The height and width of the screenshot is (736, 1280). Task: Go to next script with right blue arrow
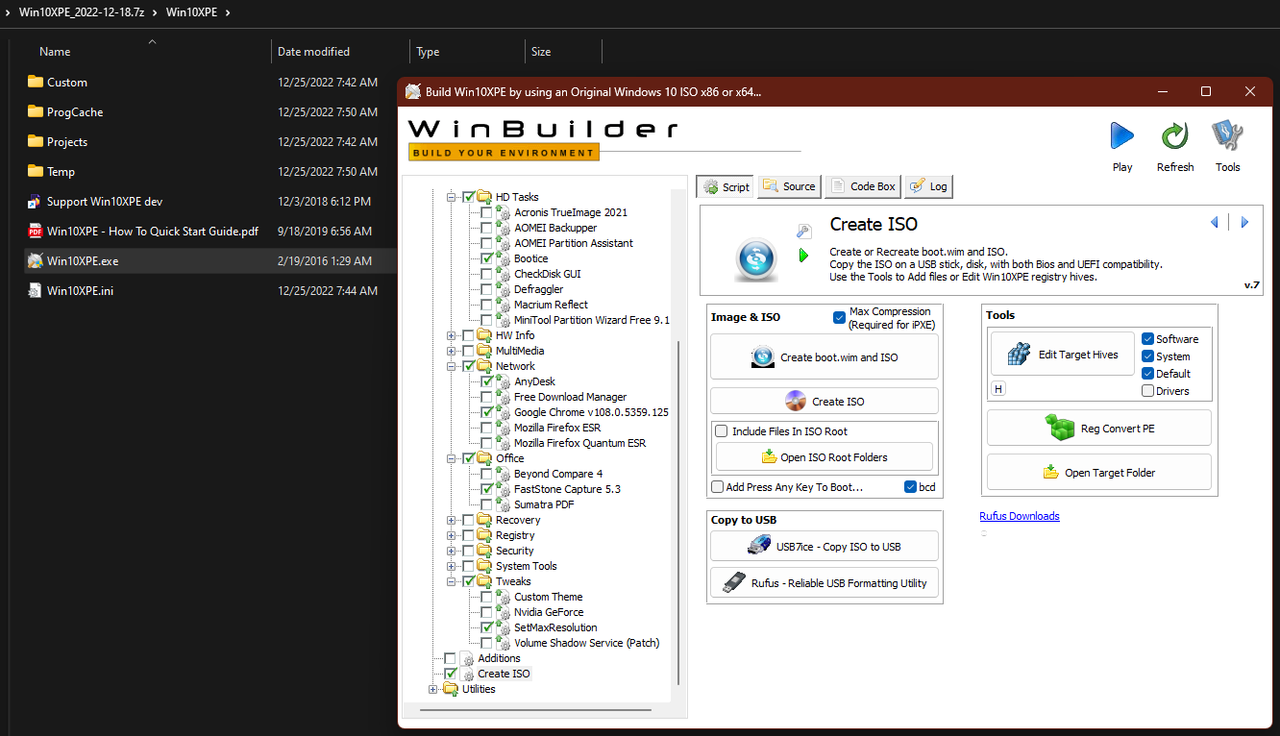[1245, 222]
